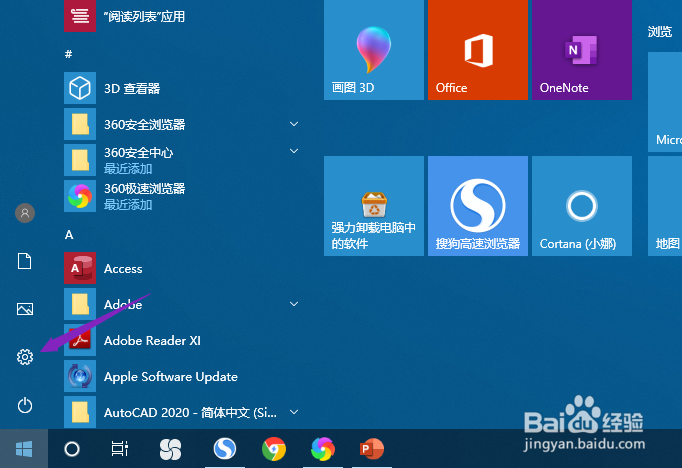Open the Settings gear icon
682x468 pixels.
(25, 357)
